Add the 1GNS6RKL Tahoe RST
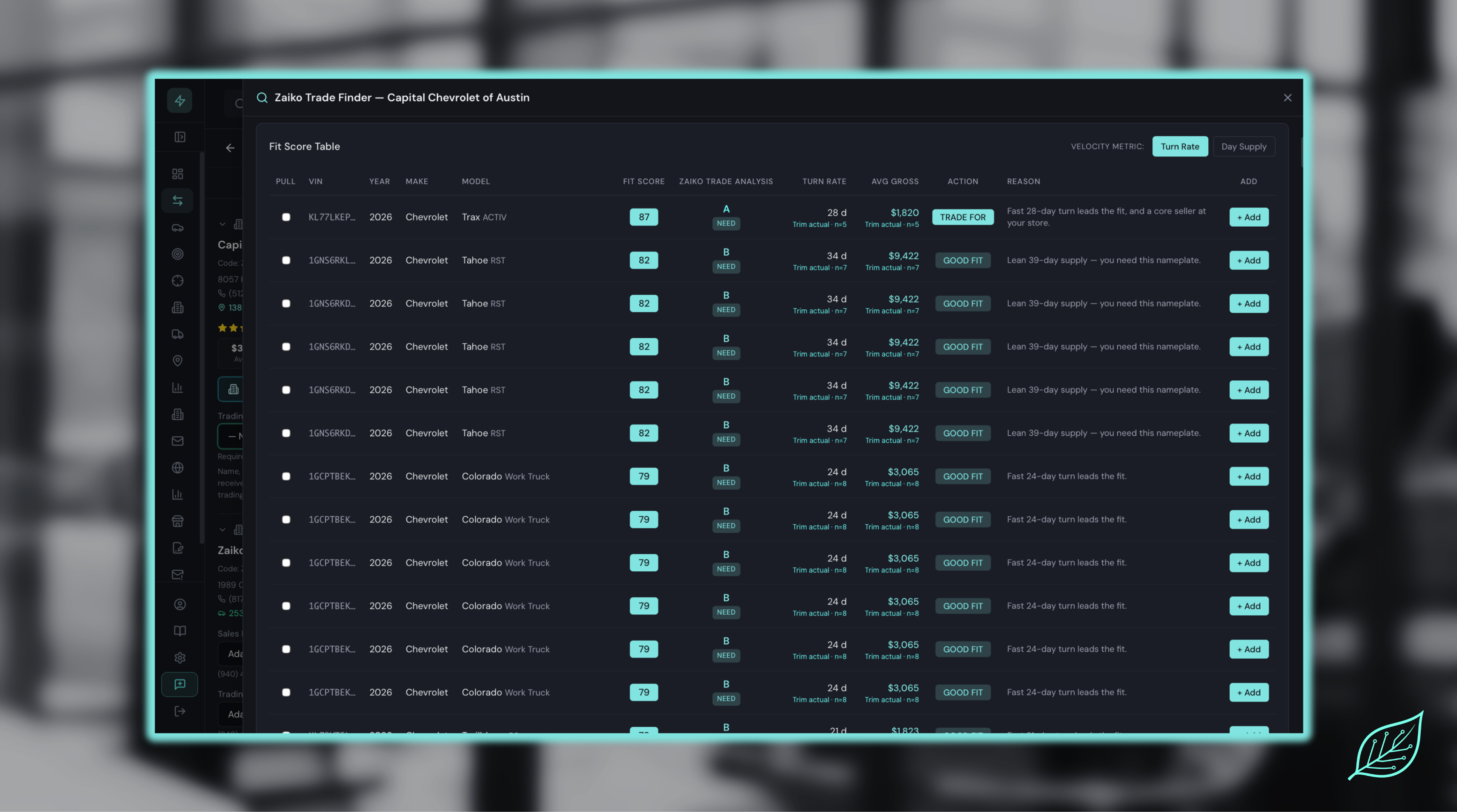This screenshot has width=1457, height=812. [1249, 260]
